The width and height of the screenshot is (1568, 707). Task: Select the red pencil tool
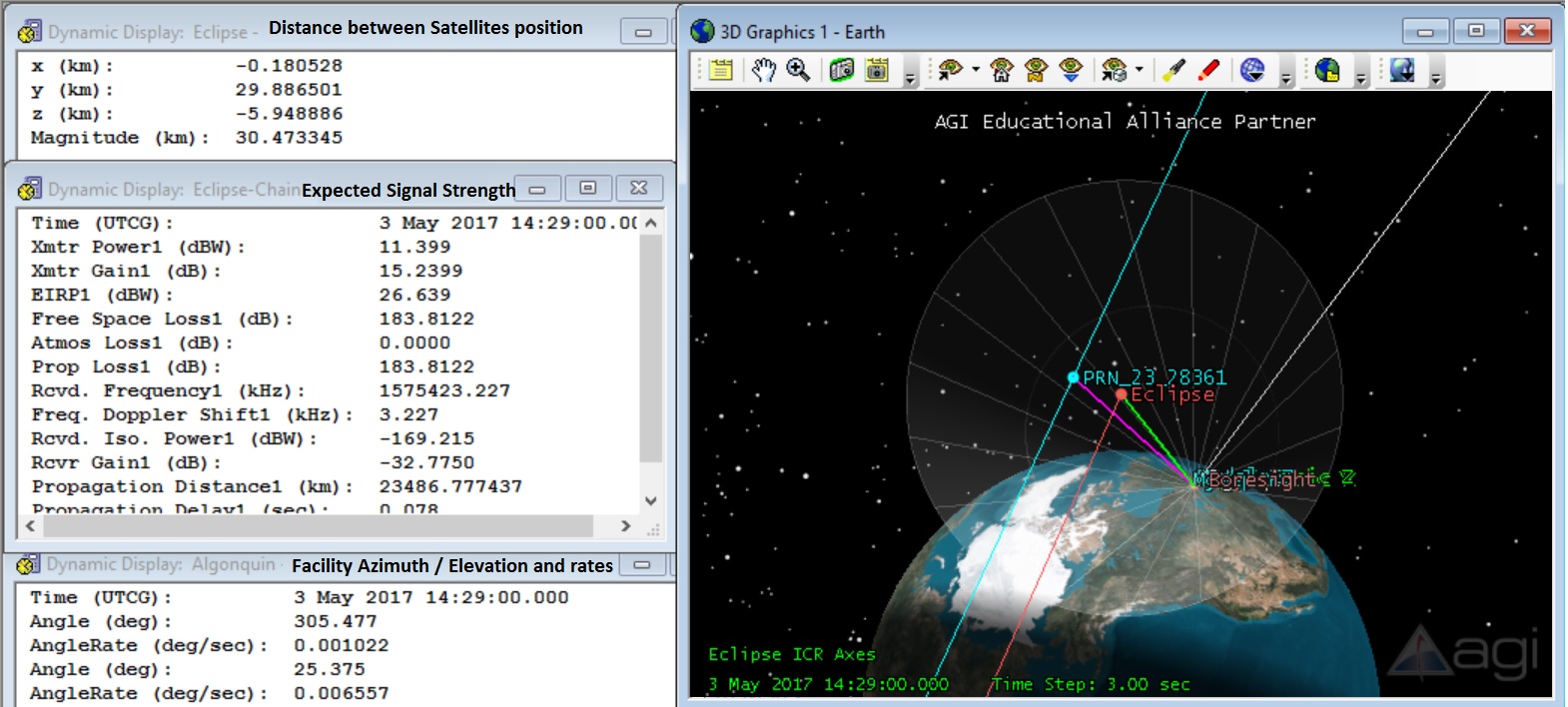click(x=1208, y=70)
